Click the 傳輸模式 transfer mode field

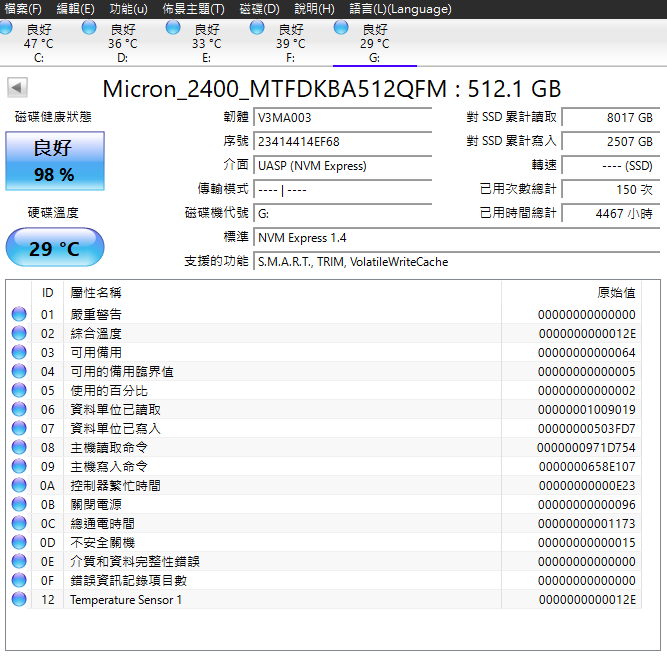pos(343,189)
